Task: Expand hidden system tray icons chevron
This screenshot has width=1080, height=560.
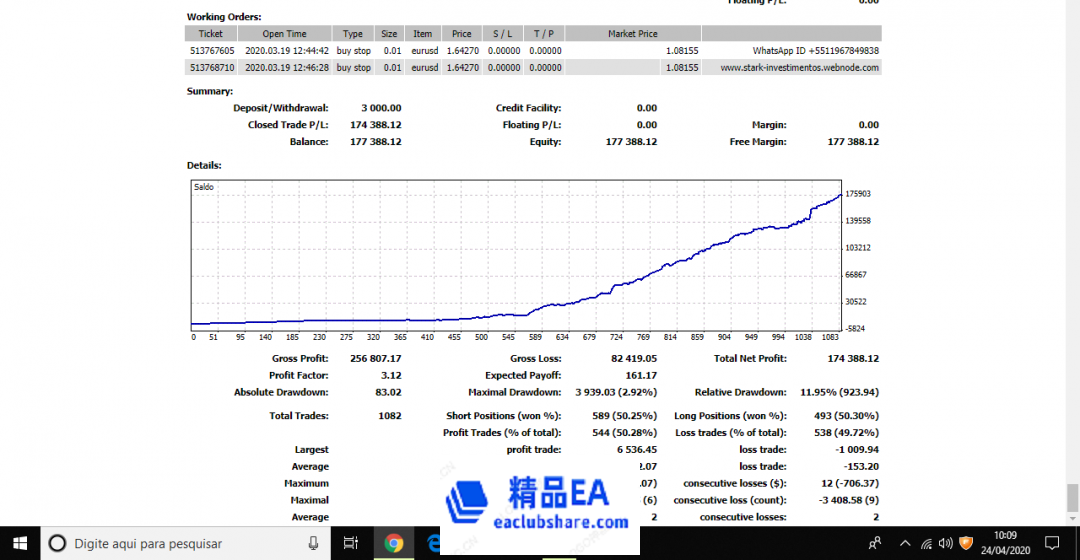Action: (x=904, y=543)
